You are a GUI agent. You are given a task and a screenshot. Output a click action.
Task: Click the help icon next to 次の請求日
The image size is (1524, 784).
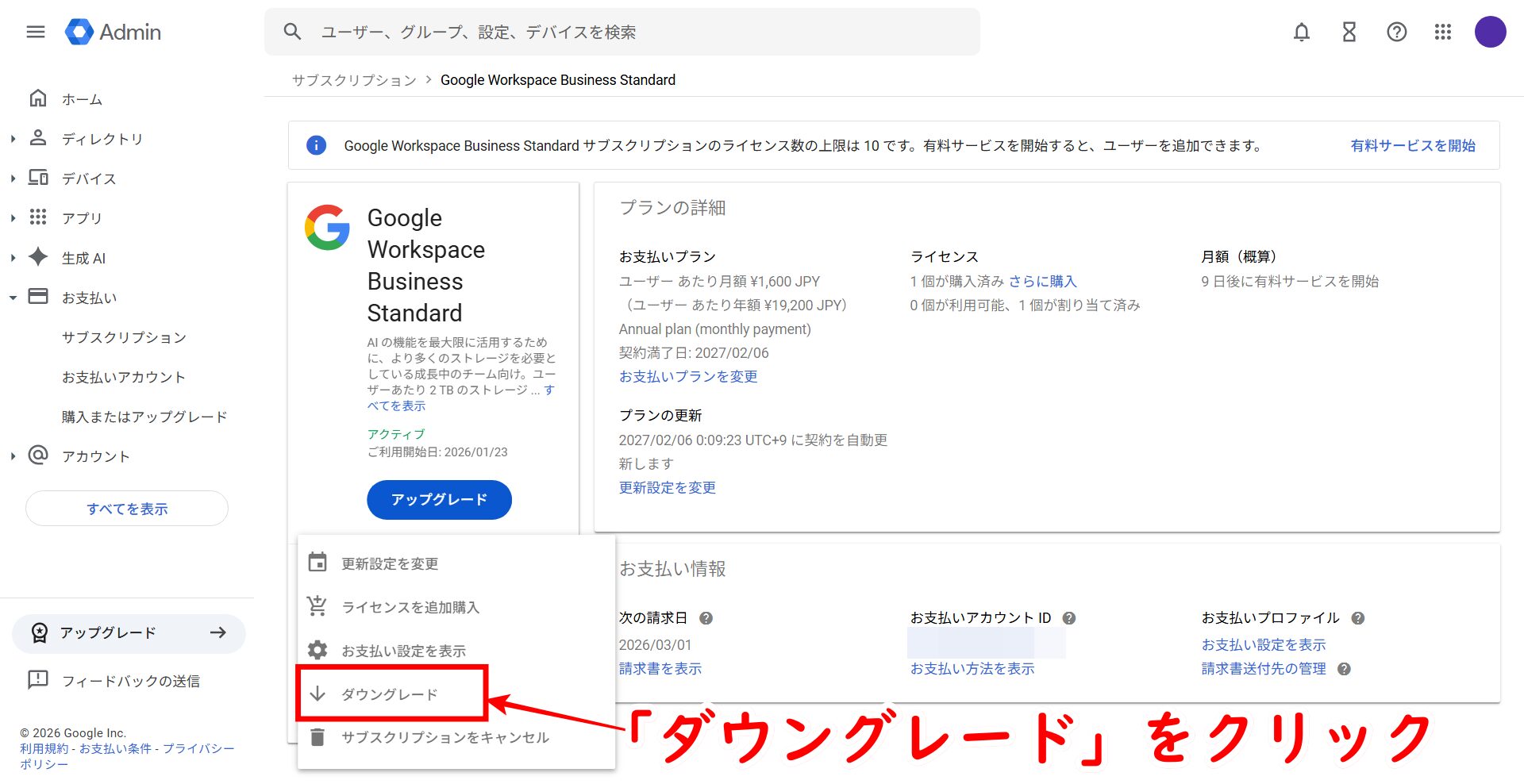[706, 618]
